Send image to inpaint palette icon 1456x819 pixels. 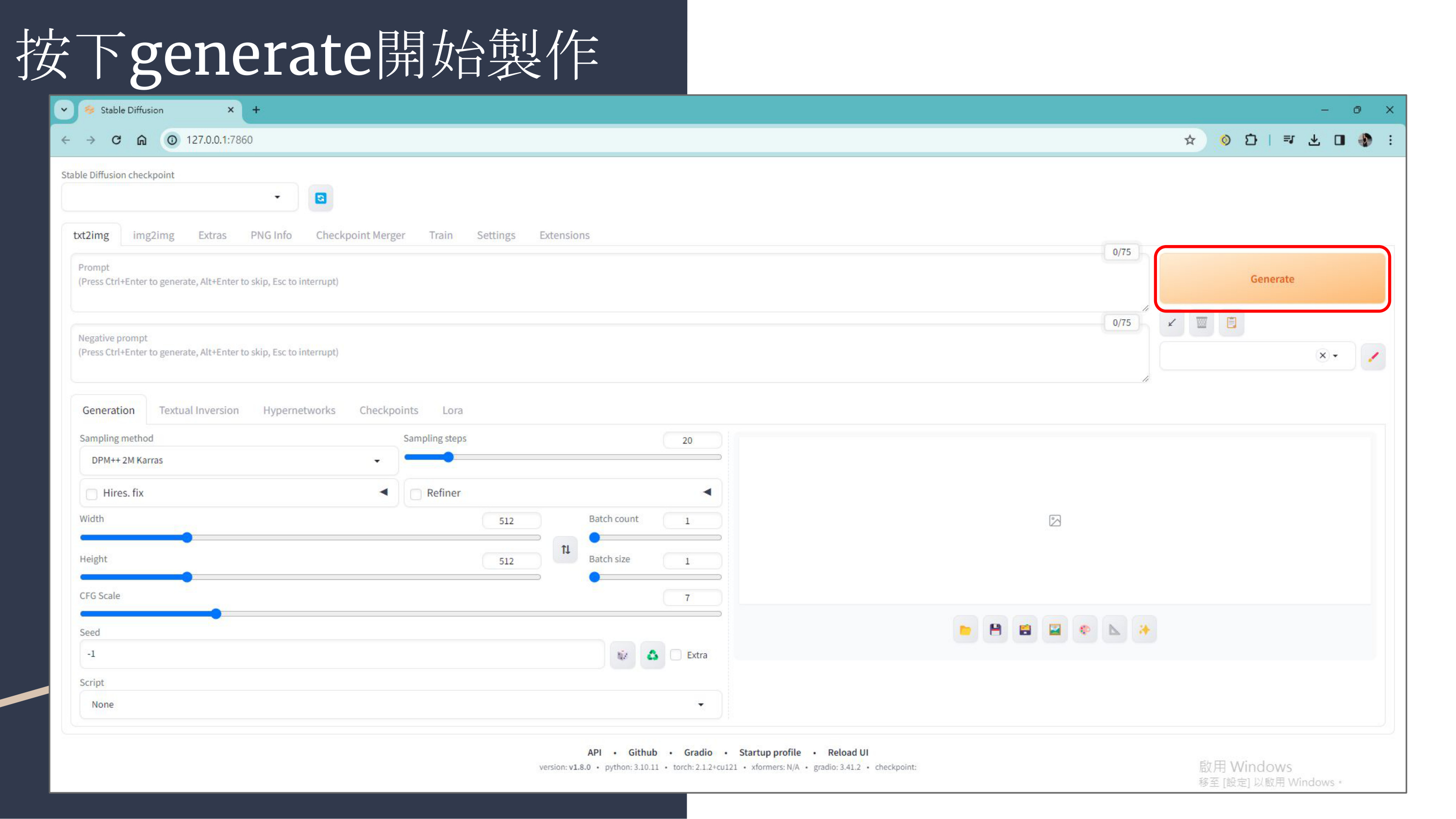(x=1084, y=630)
